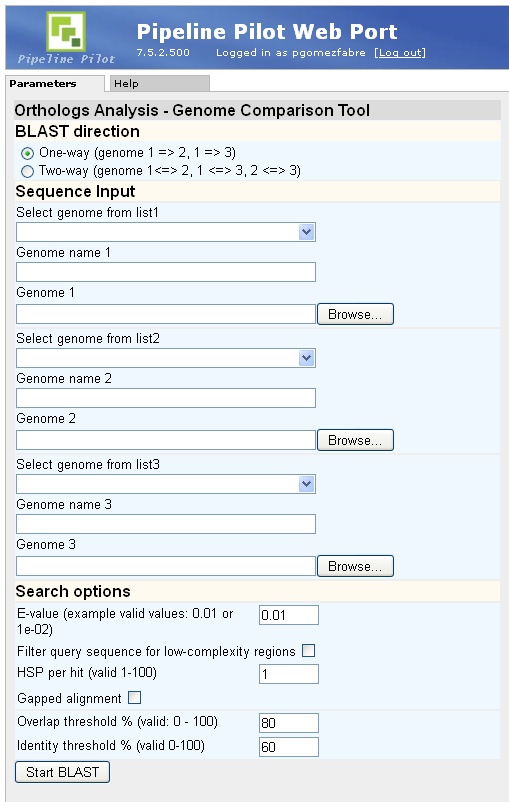
Task: Open the Select genome from list1 dropdown
Action: coord(166,232)
